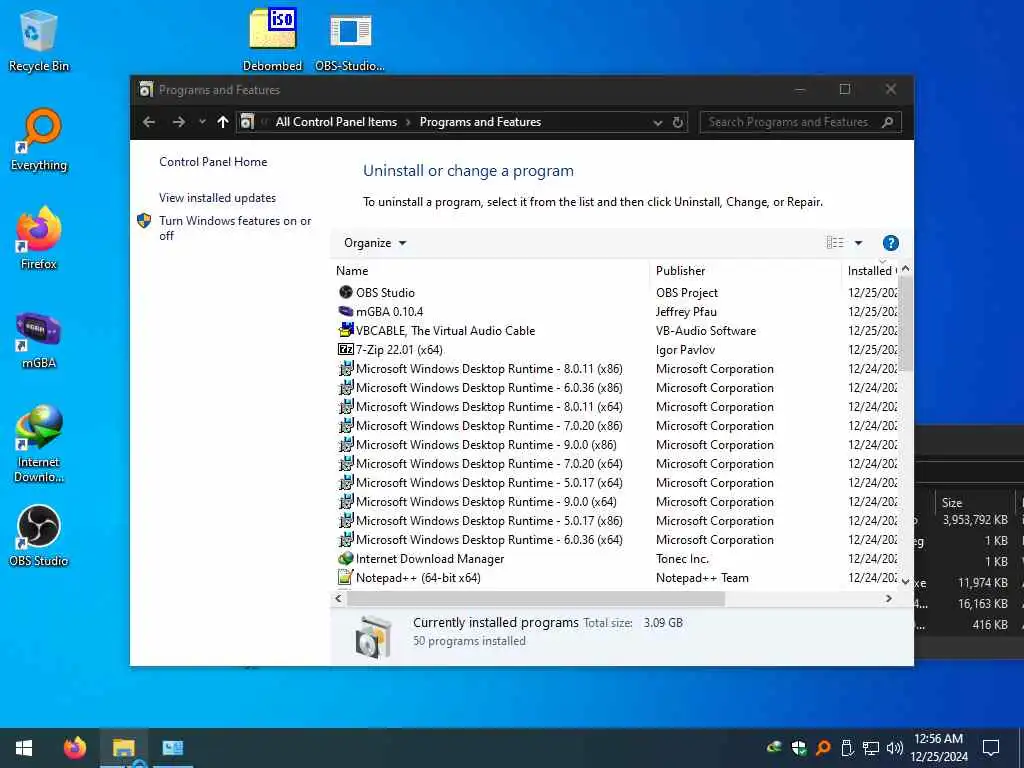The height and width of the screenshot is (768, 1024).
Task: Click the Size column in background window
Action: coord(952,502)
